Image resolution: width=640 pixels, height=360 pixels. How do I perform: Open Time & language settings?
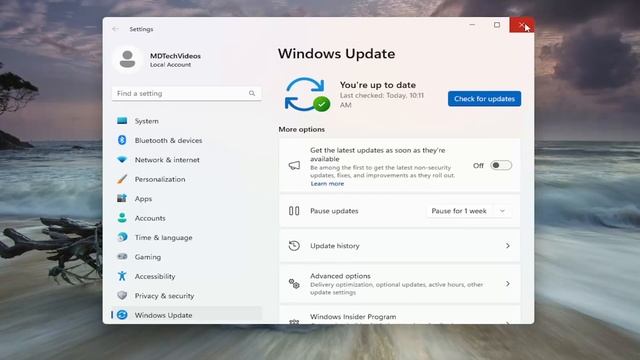(x=187, y=237)
